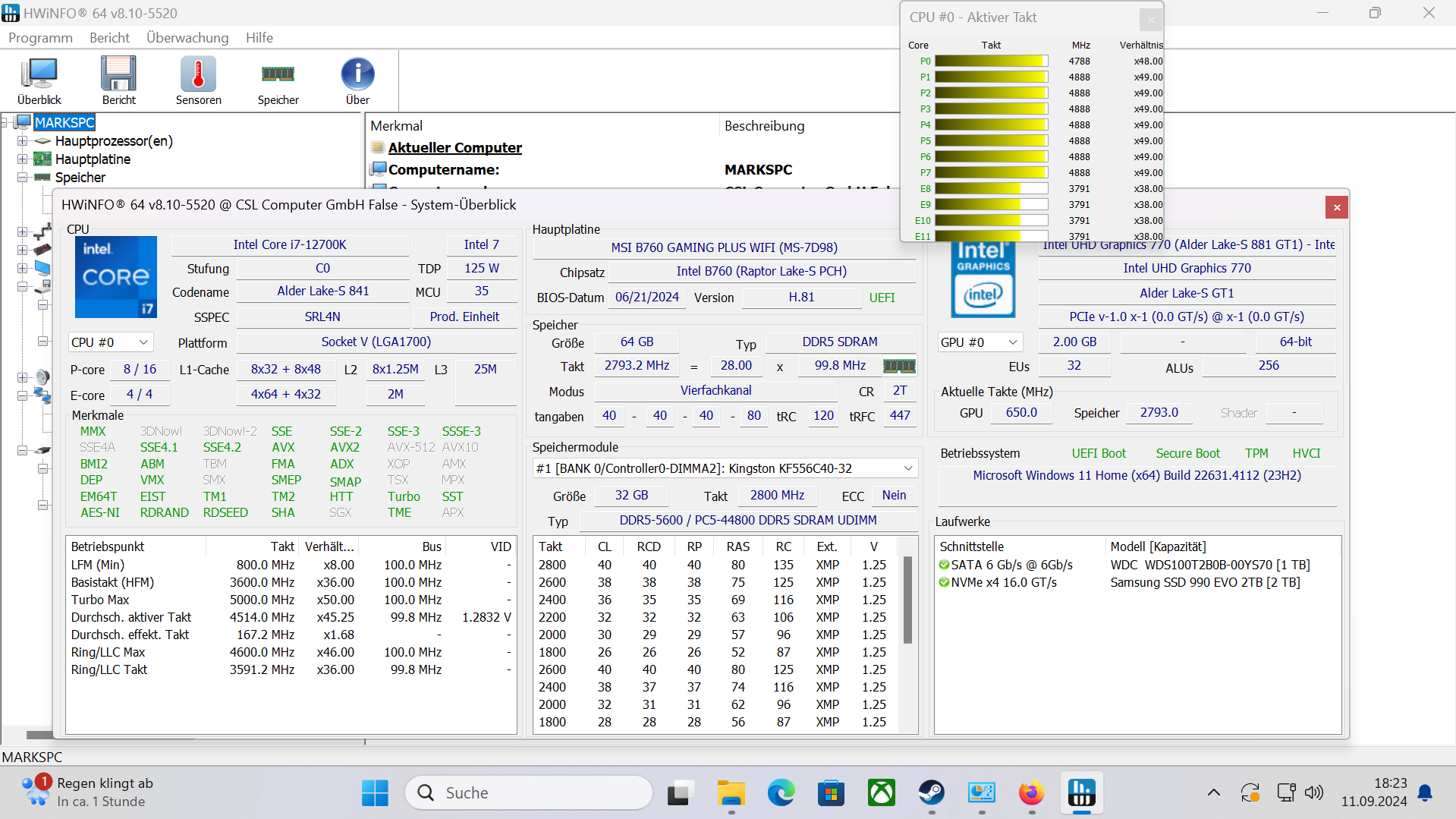This screenshot has height=819, width=1456.
Task: Open the Überwachung menu
Action: (x=187, y=37)
